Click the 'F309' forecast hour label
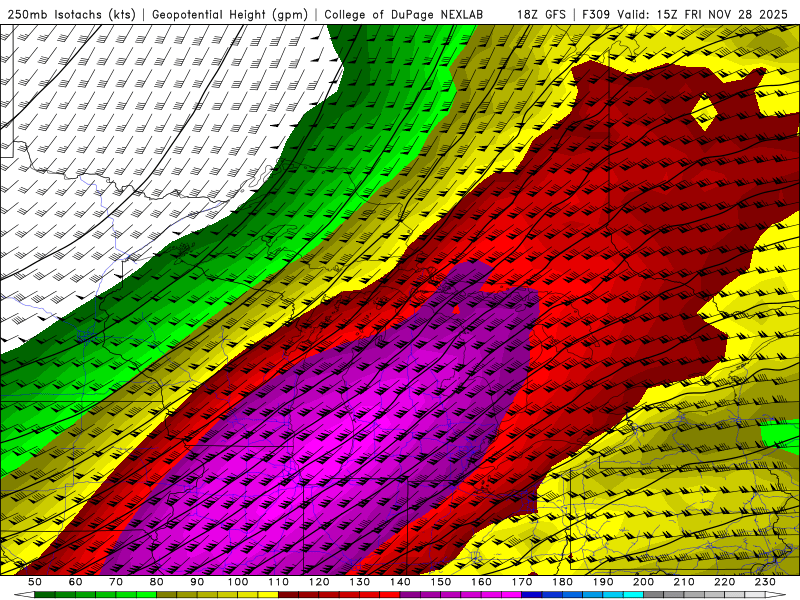 click(x=596, y=14)
